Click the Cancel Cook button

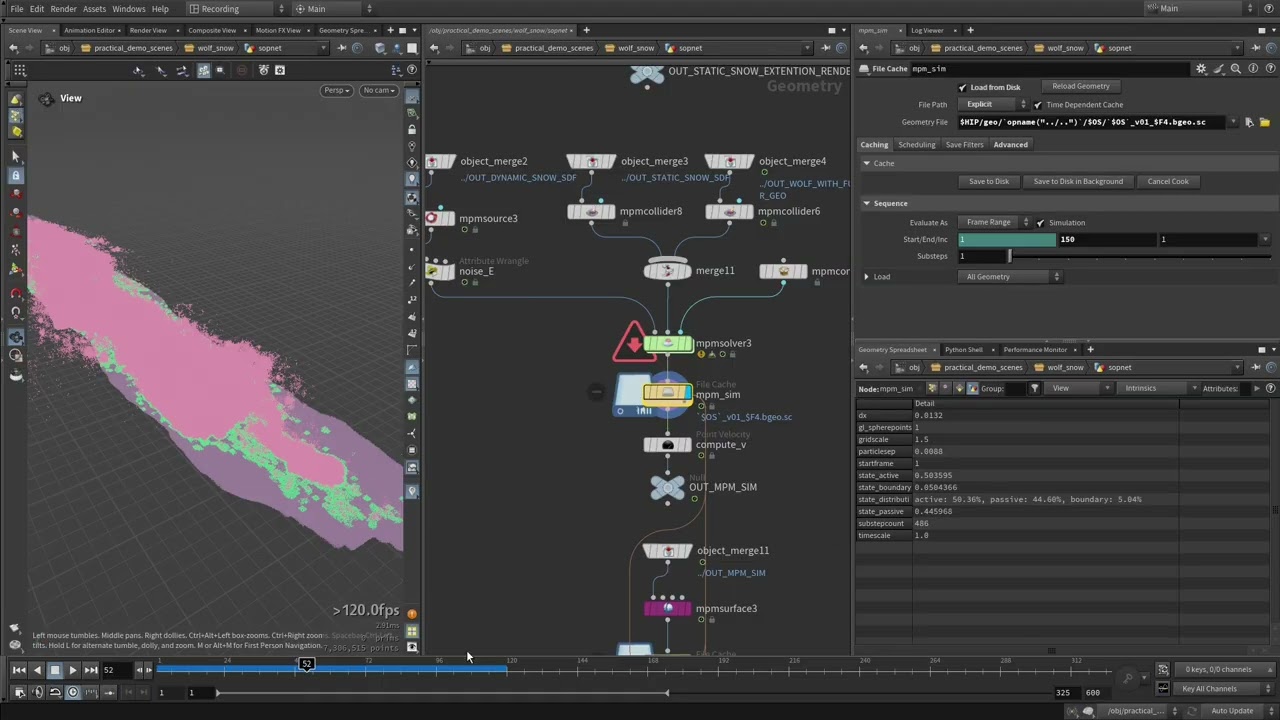point(1168,182)
